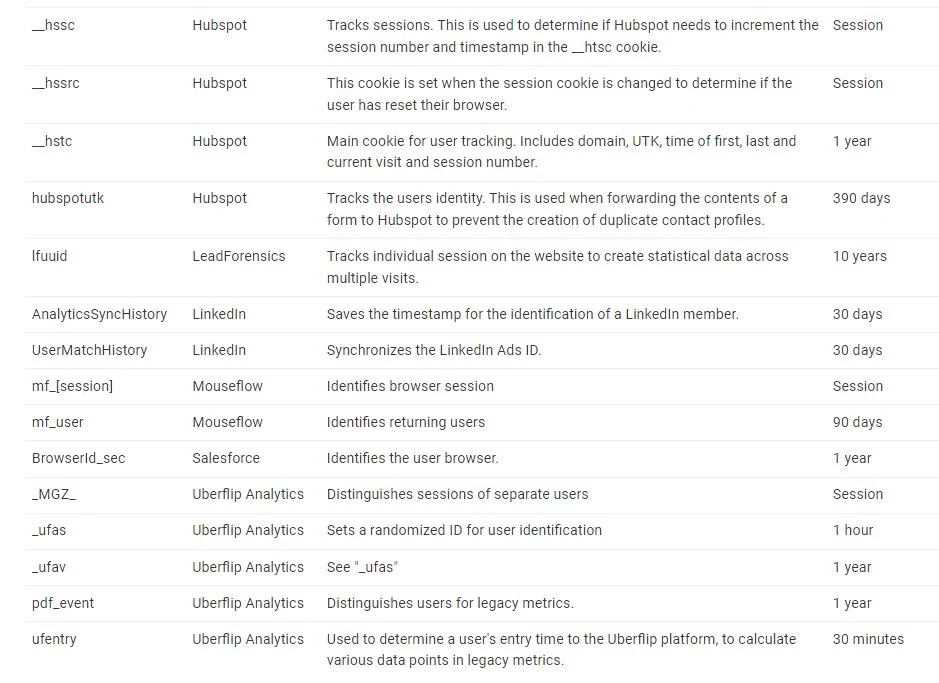Image resolution: width=939 pixels, height=683 pixels.
Task: Click the _MGZ_ cookie name
Action: tap(54, 494)
